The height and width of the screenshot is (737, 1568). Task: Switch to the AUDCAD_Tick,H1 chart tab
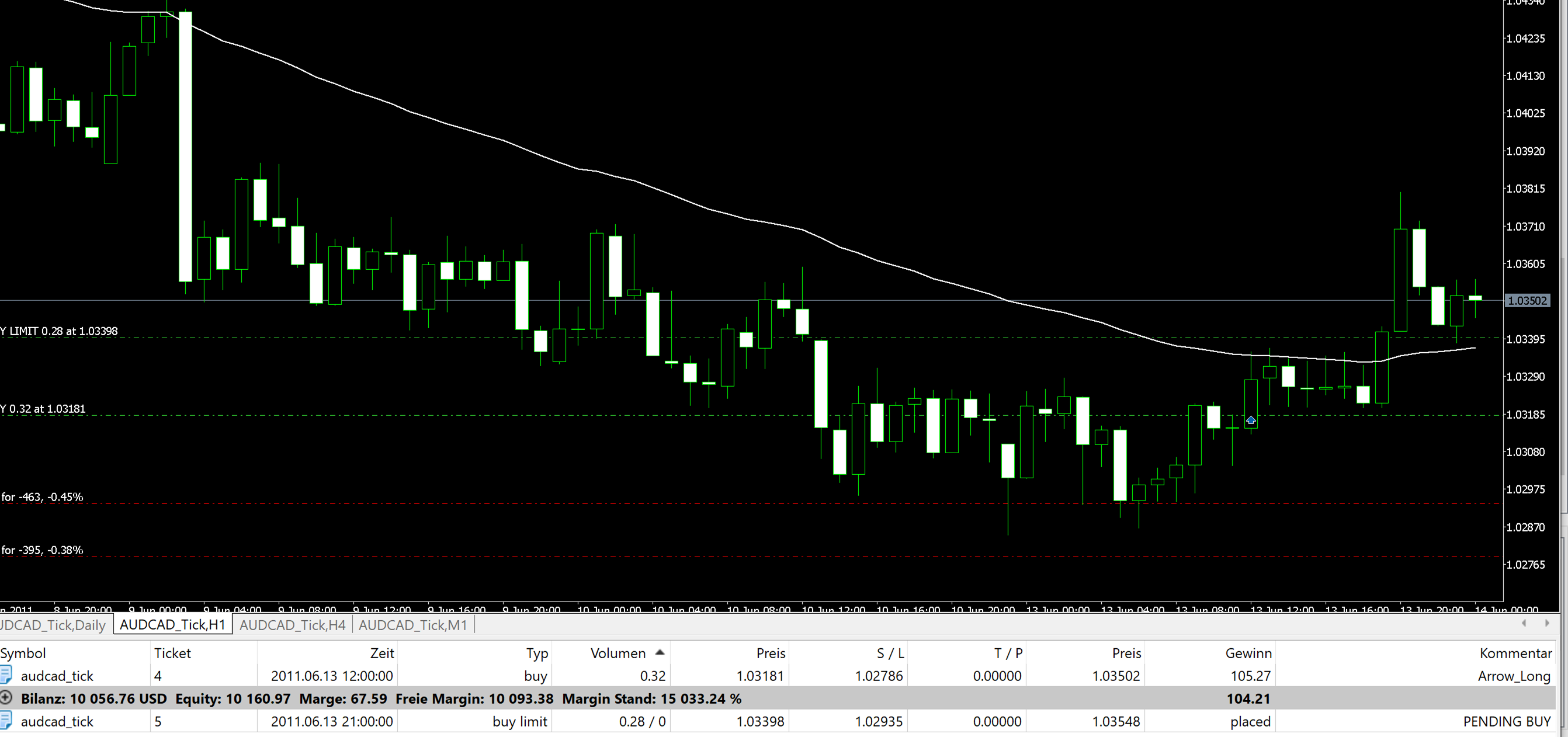point(173,625)
